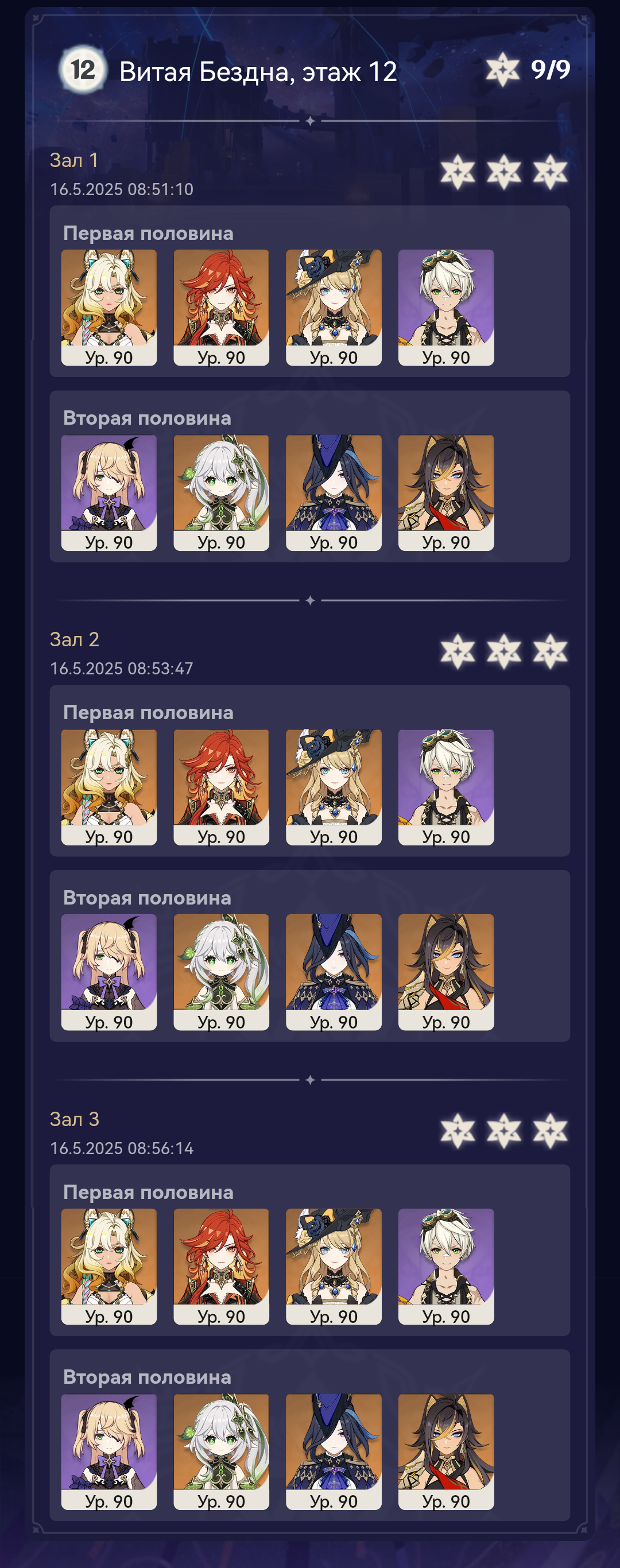Image resolution: width=620 pixels, height=1568 pixels.
Task: Click the floor 12 moon badge icon
Action: tap(82, 70)
